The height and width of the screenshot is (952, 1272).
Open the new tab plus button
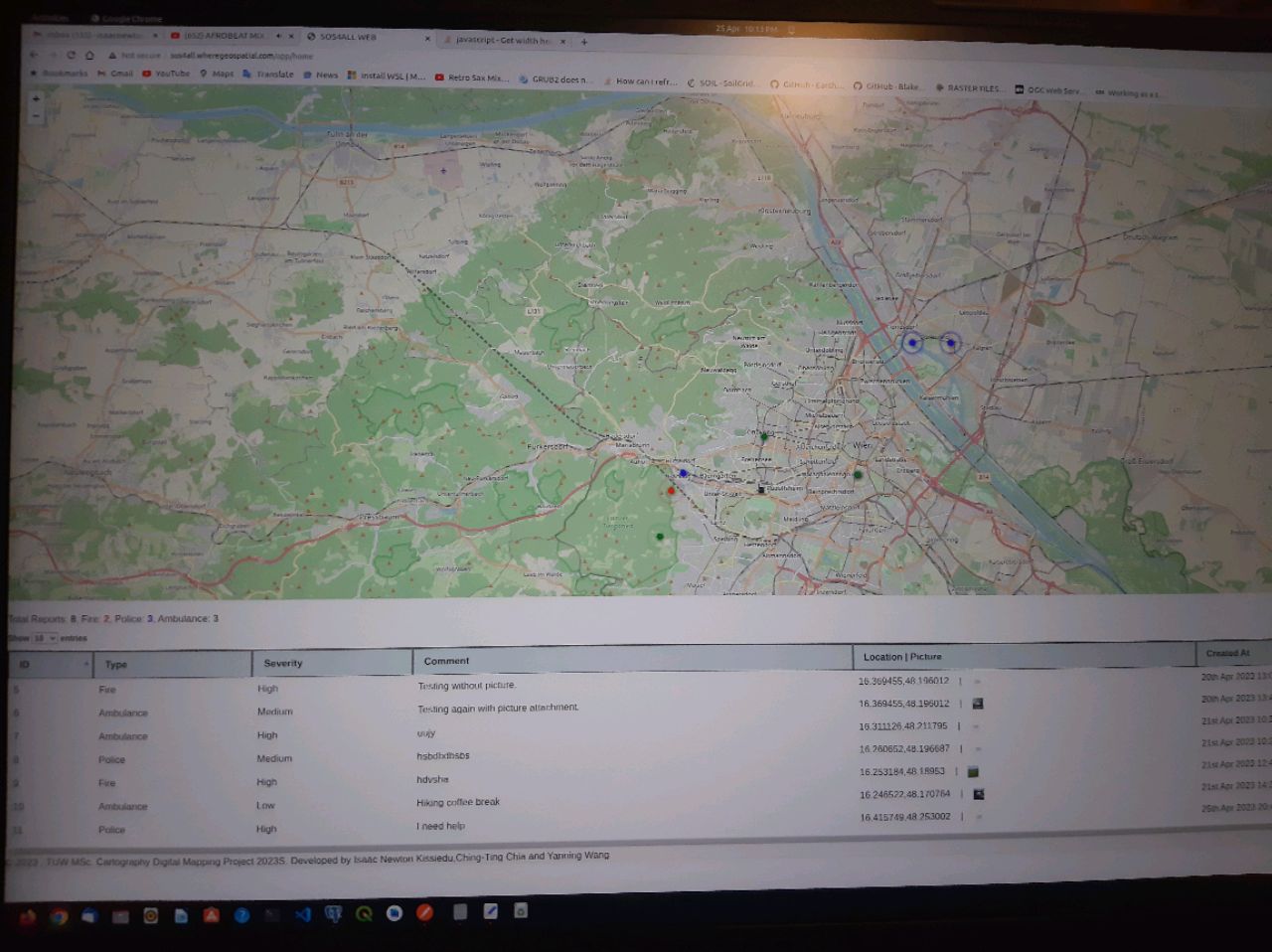584,42
